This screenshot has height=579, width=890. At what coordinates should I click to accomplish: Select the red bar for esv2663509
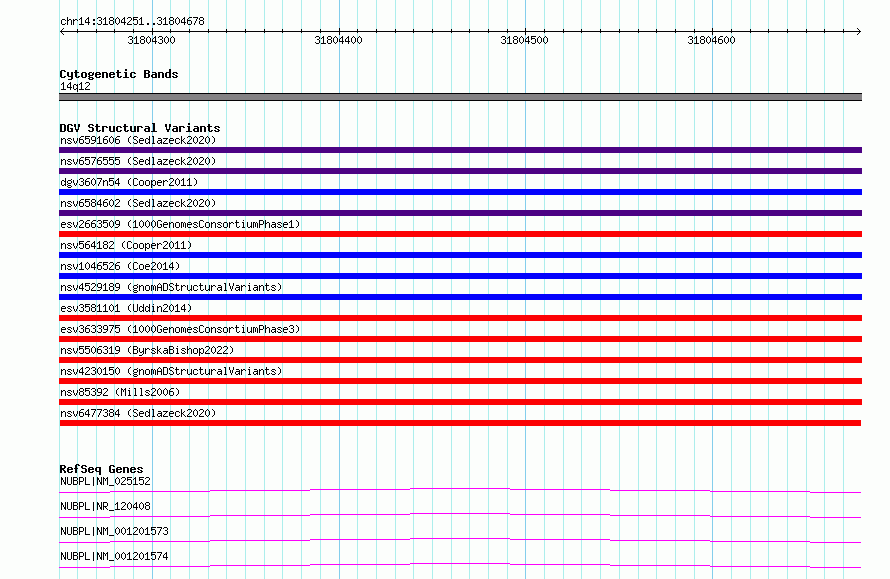pyautogui.click(x=460, y=234)
